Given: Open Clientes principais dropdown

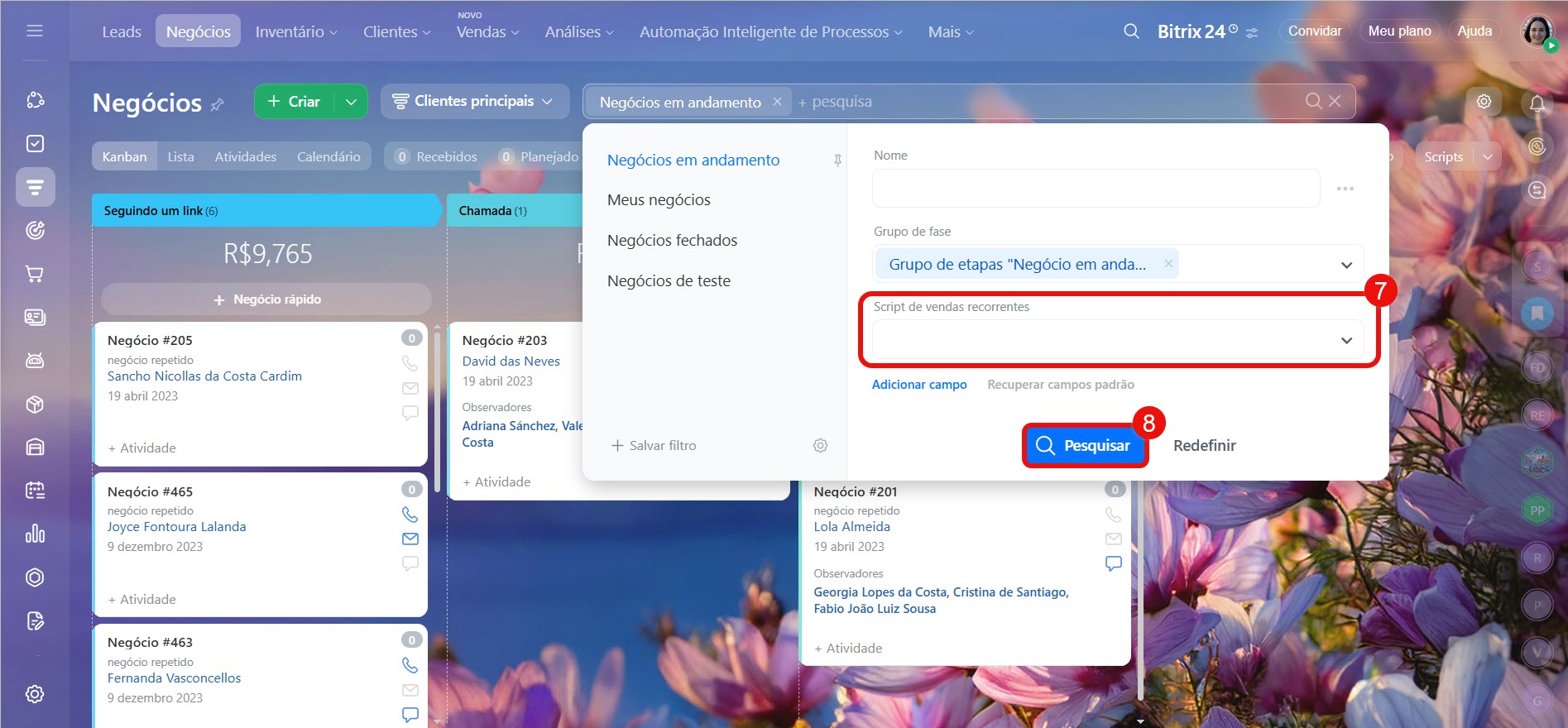Looking at the screenshot, I should [475, 102].
